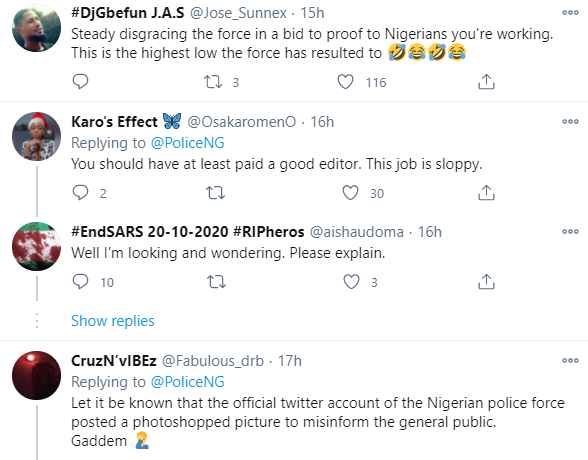Open @PoliceNG mention in Karo's Effect reply

pyautogui.click(x=188, y=143)
